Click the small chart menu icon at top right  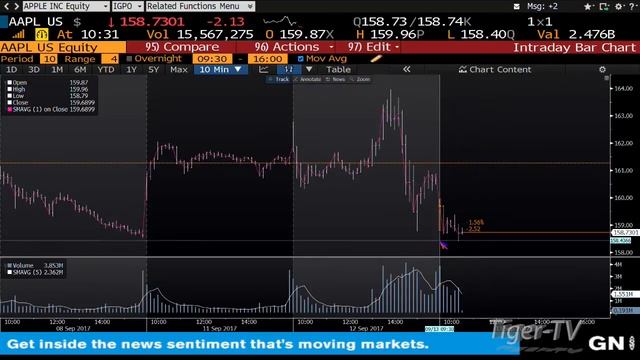607,78
